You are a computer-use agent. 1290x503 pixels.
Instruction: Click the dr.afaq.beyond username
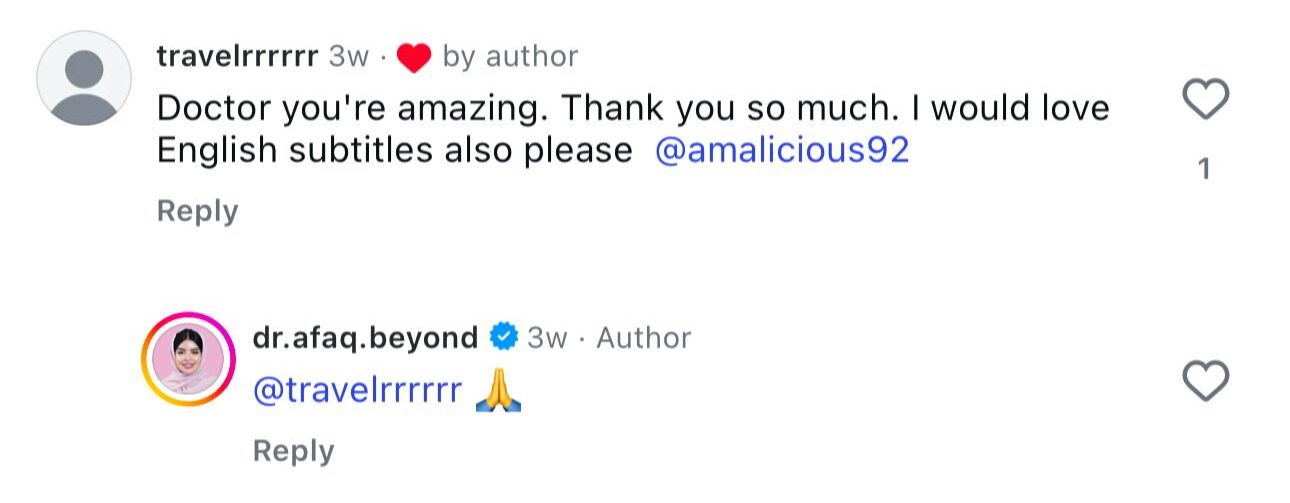(x=366, y=338)
